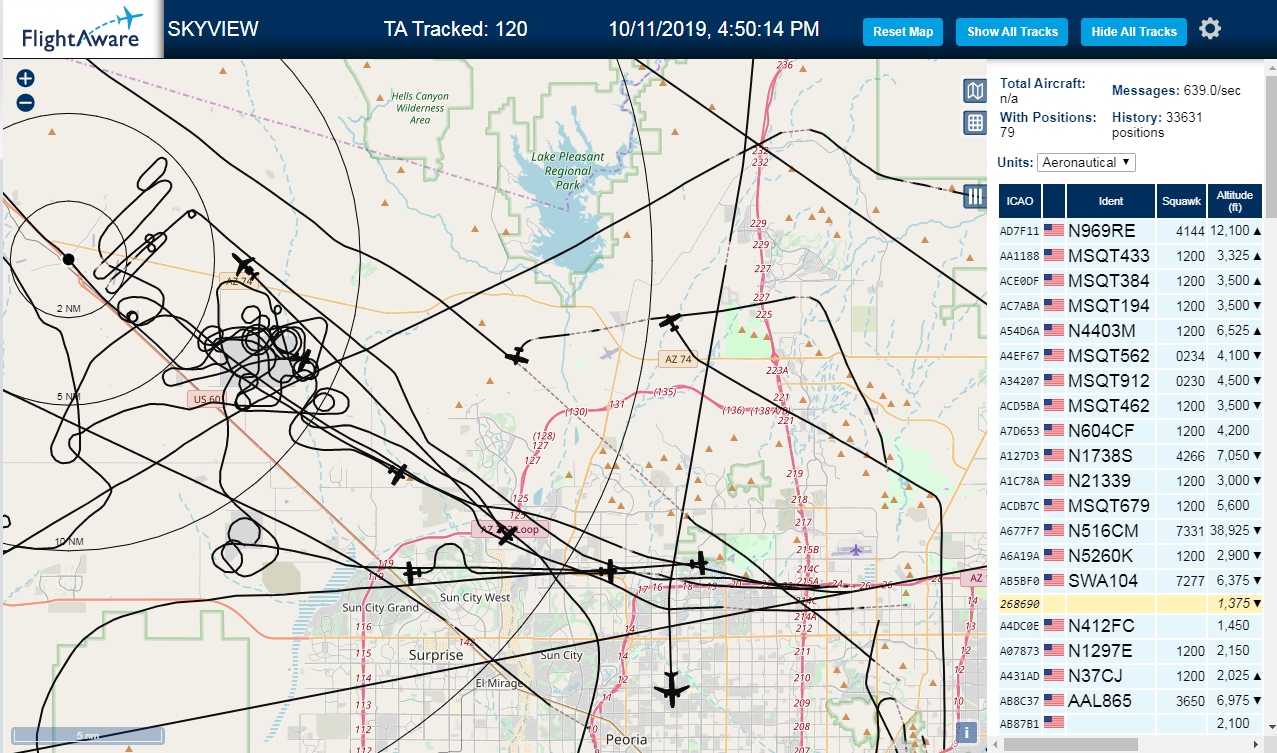
Task: Click the map info icon
Action: 966,732
